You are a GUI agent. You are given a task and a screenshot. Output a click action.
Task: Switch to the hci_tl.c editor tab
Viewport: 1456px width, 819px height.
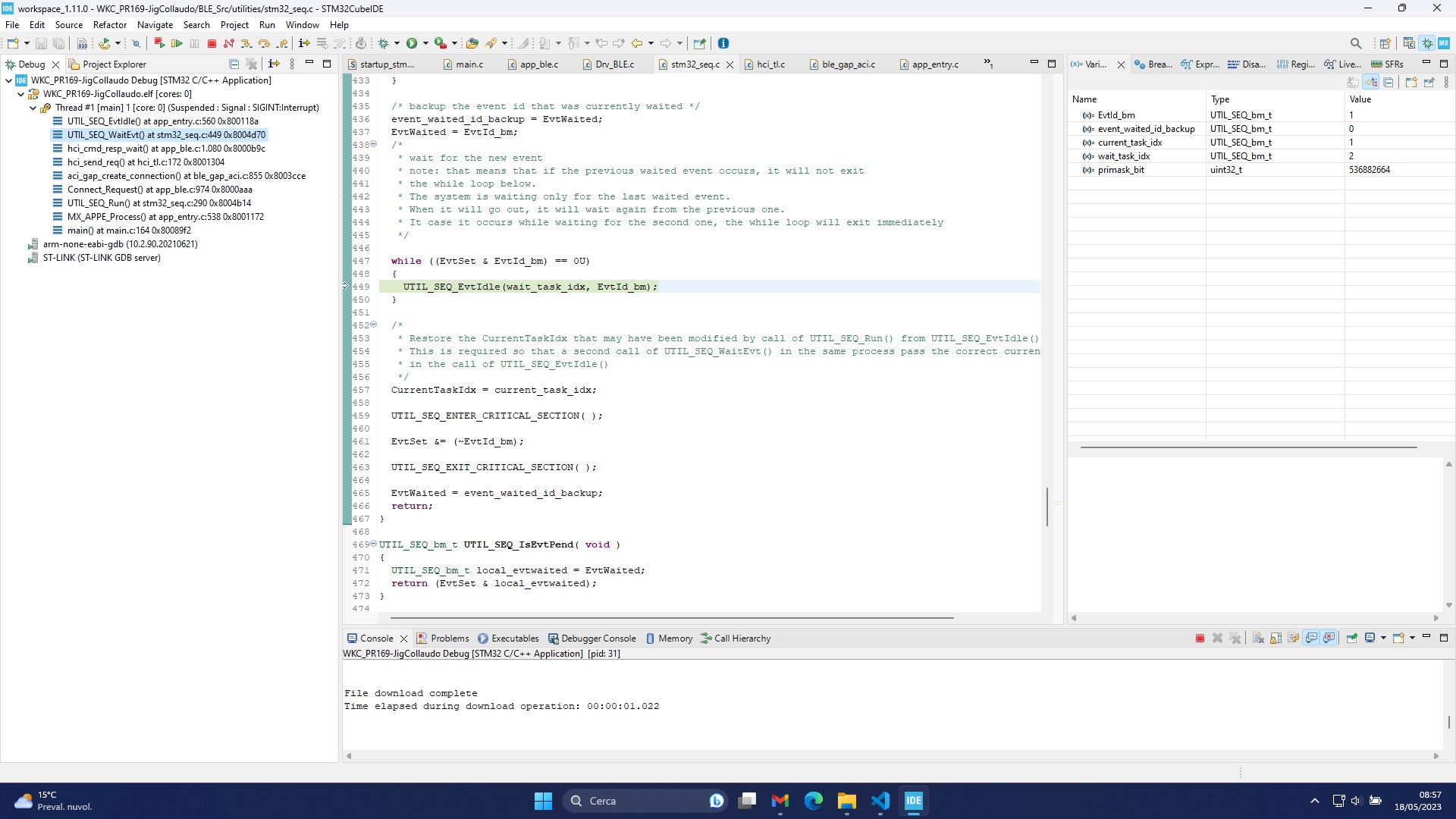tap(772, 64)
